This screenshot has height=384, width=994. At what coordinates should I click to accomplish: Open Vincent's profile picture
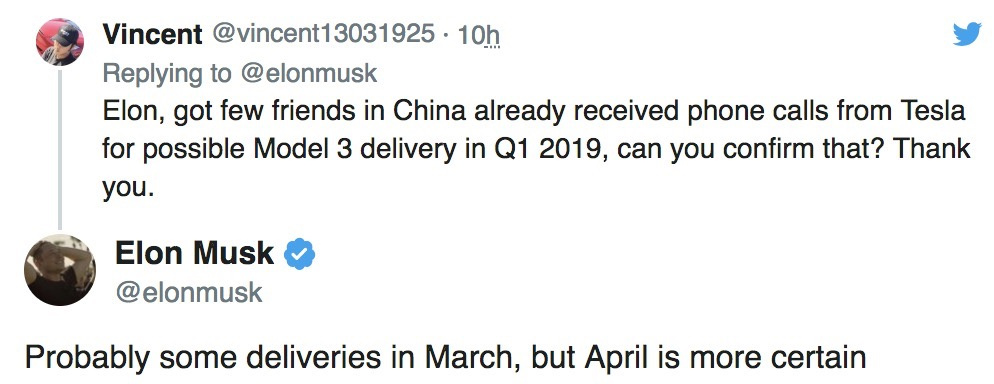(60, 42)
